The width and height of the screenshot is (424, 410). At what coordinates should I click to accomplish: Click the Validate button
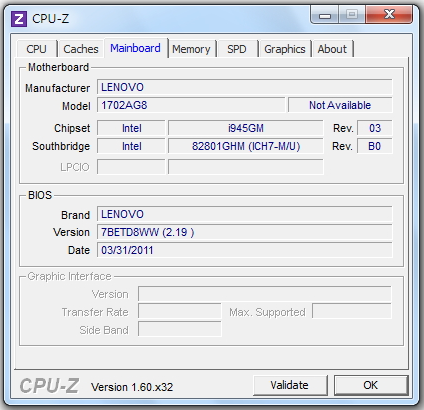290,385
